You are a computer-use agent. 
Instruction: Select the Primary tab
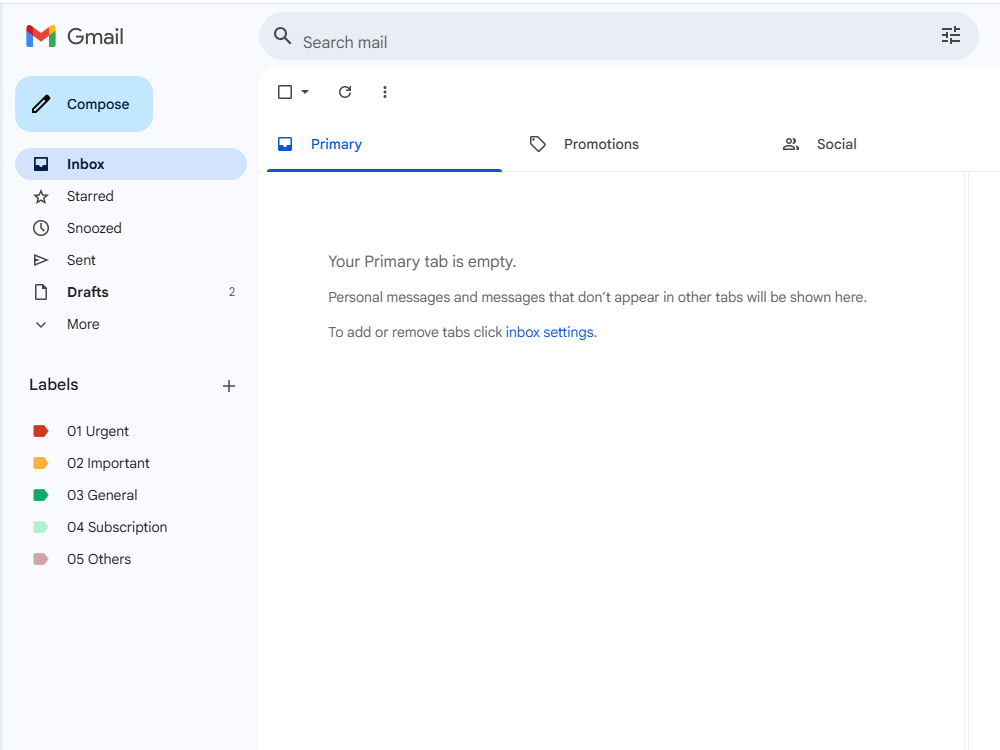(x=336, y=144)
